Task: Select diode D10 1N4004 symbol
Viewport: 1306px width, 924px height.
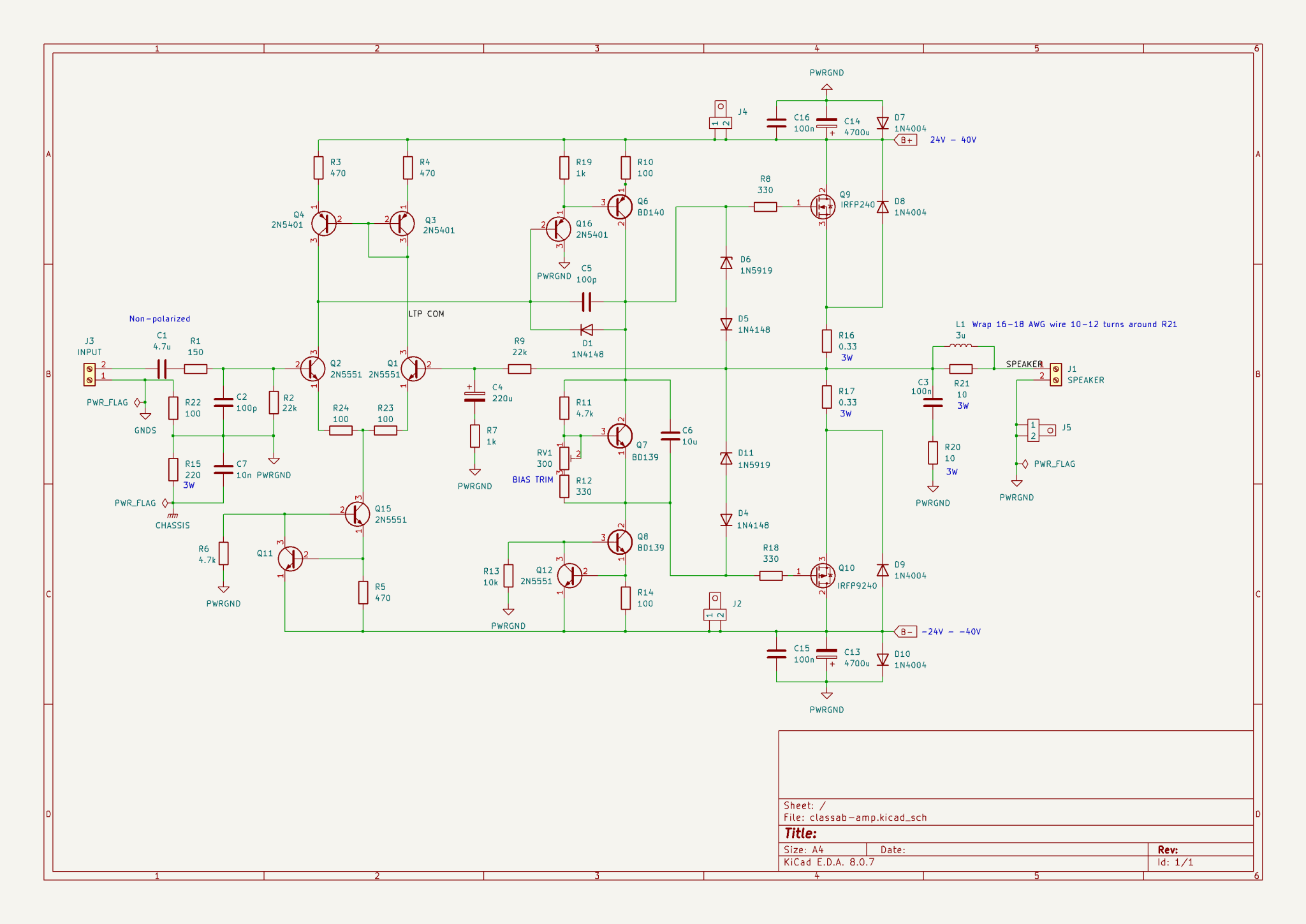Action: click(x=883, y=660)
